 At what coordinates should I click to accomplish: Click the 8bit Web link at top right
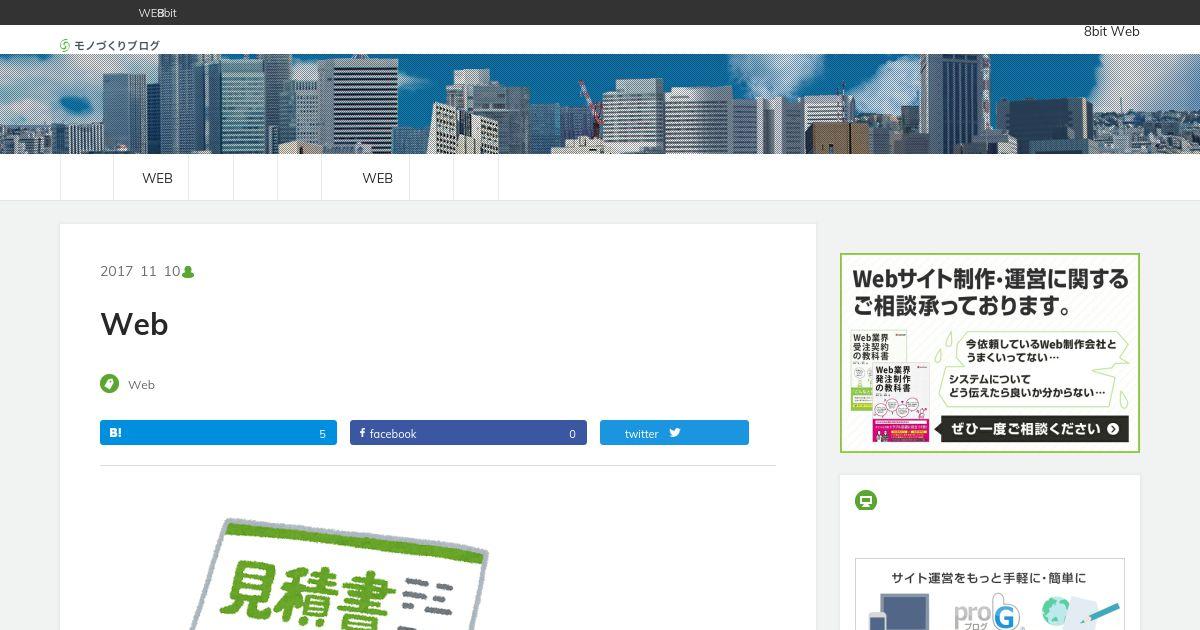[x=1111, y=31]
